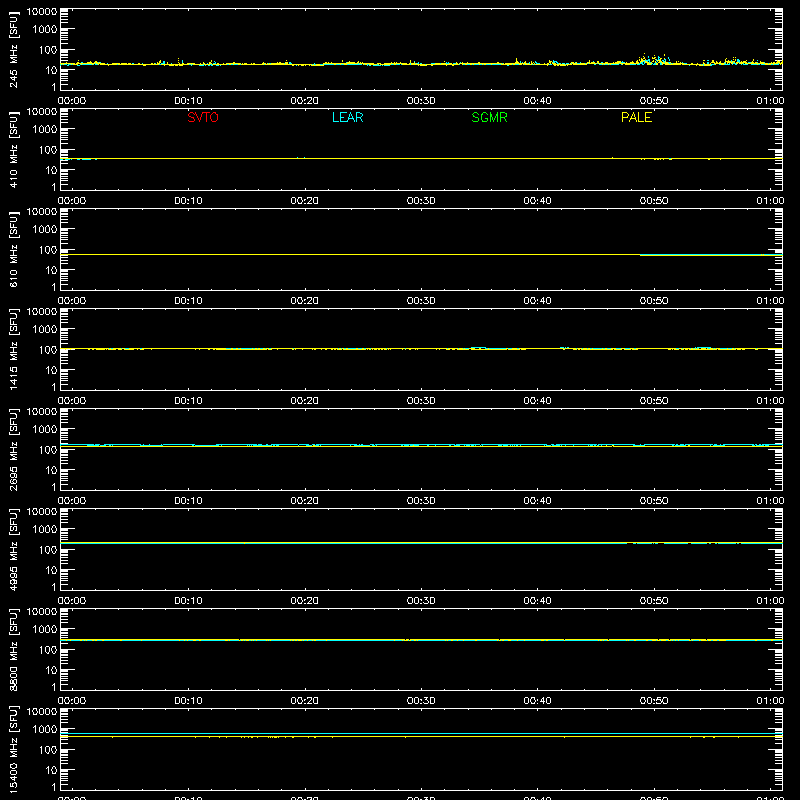Image resolution: width=800 pixels, height=800 pixels.
Task: Click the 01:00 time label under 610 MHz plot
Action: coord(770,301)
